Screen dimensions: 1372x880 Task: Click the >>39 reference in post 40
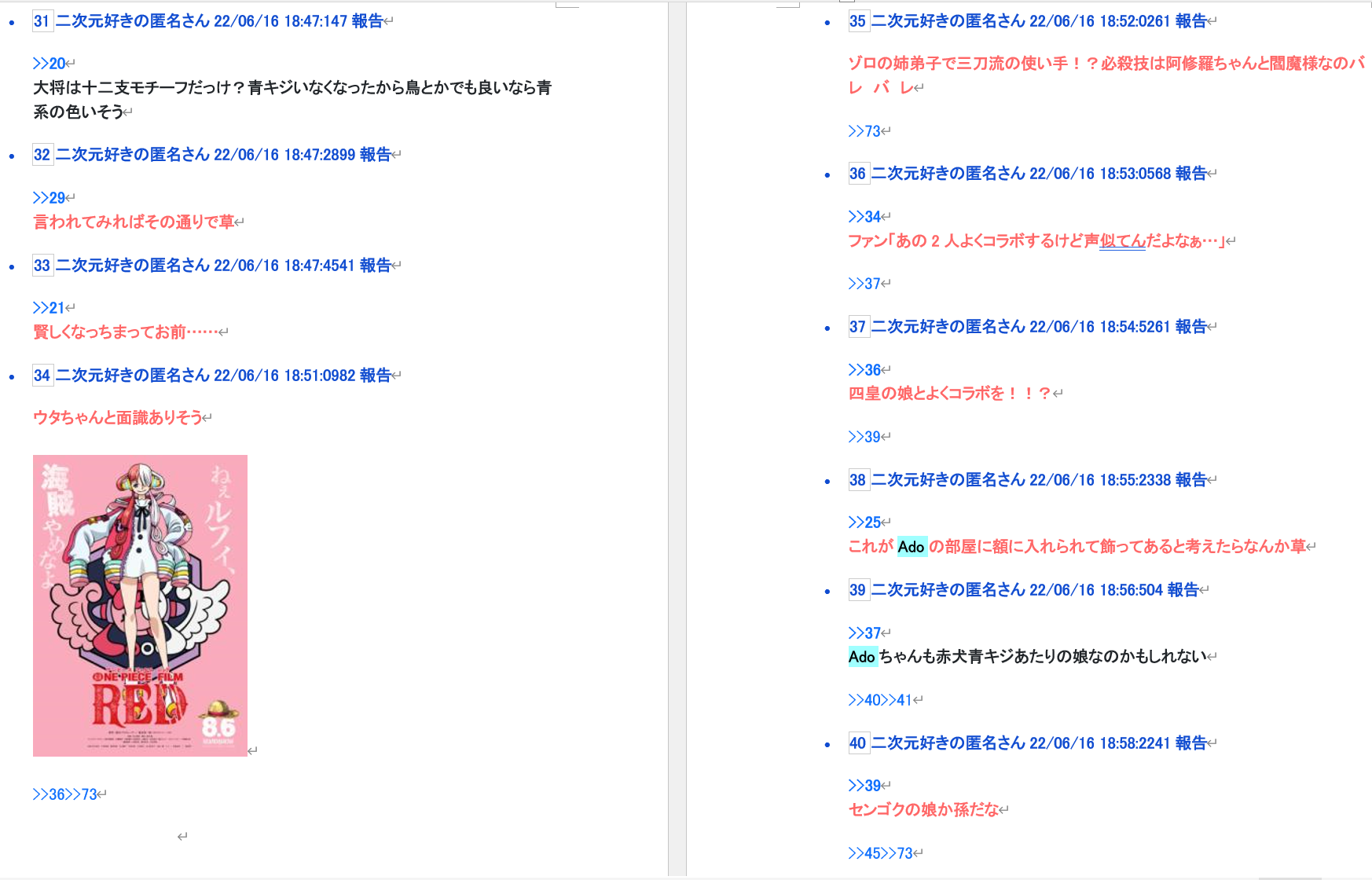point(865,786)
